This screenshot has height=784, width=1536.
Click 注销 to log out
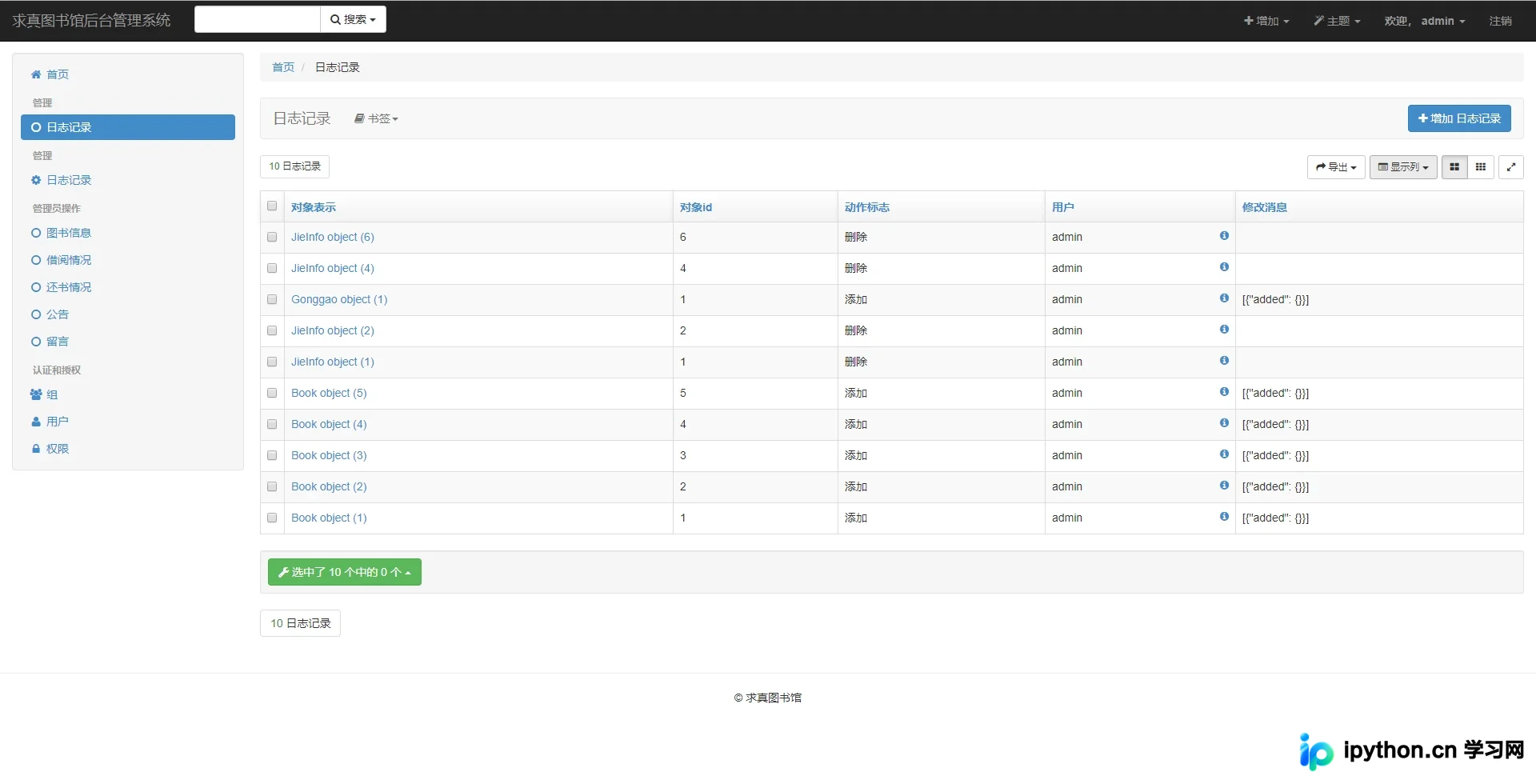coord(1500,21)
